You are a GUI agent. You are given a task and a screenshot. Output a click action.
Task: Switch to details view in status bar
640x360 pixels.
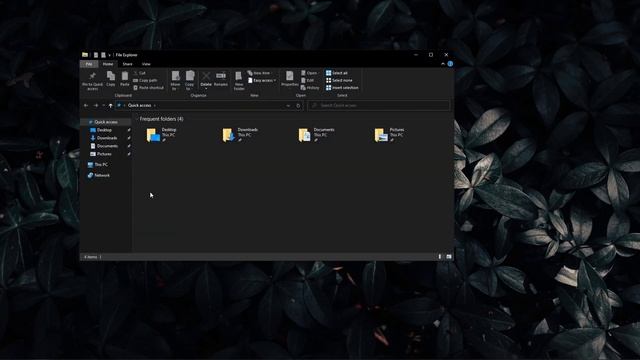pos(440,257)
